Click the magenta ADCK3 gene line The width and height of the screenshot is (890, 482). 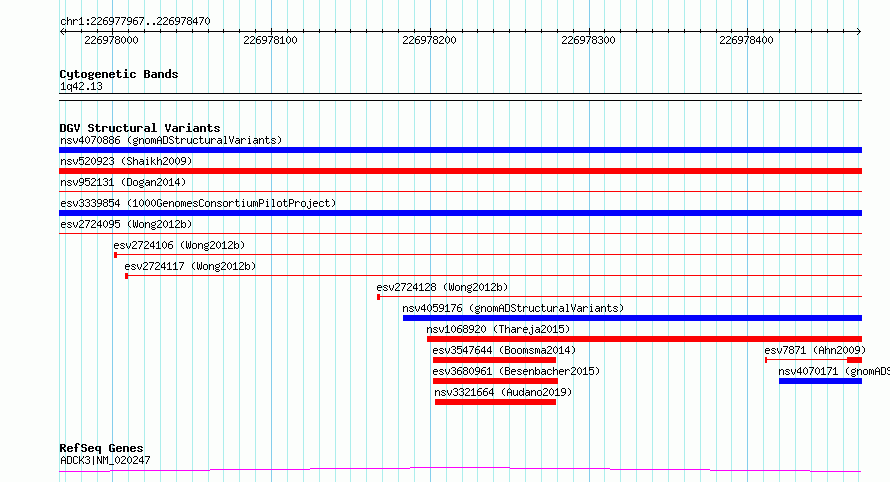tap(460, 470)
